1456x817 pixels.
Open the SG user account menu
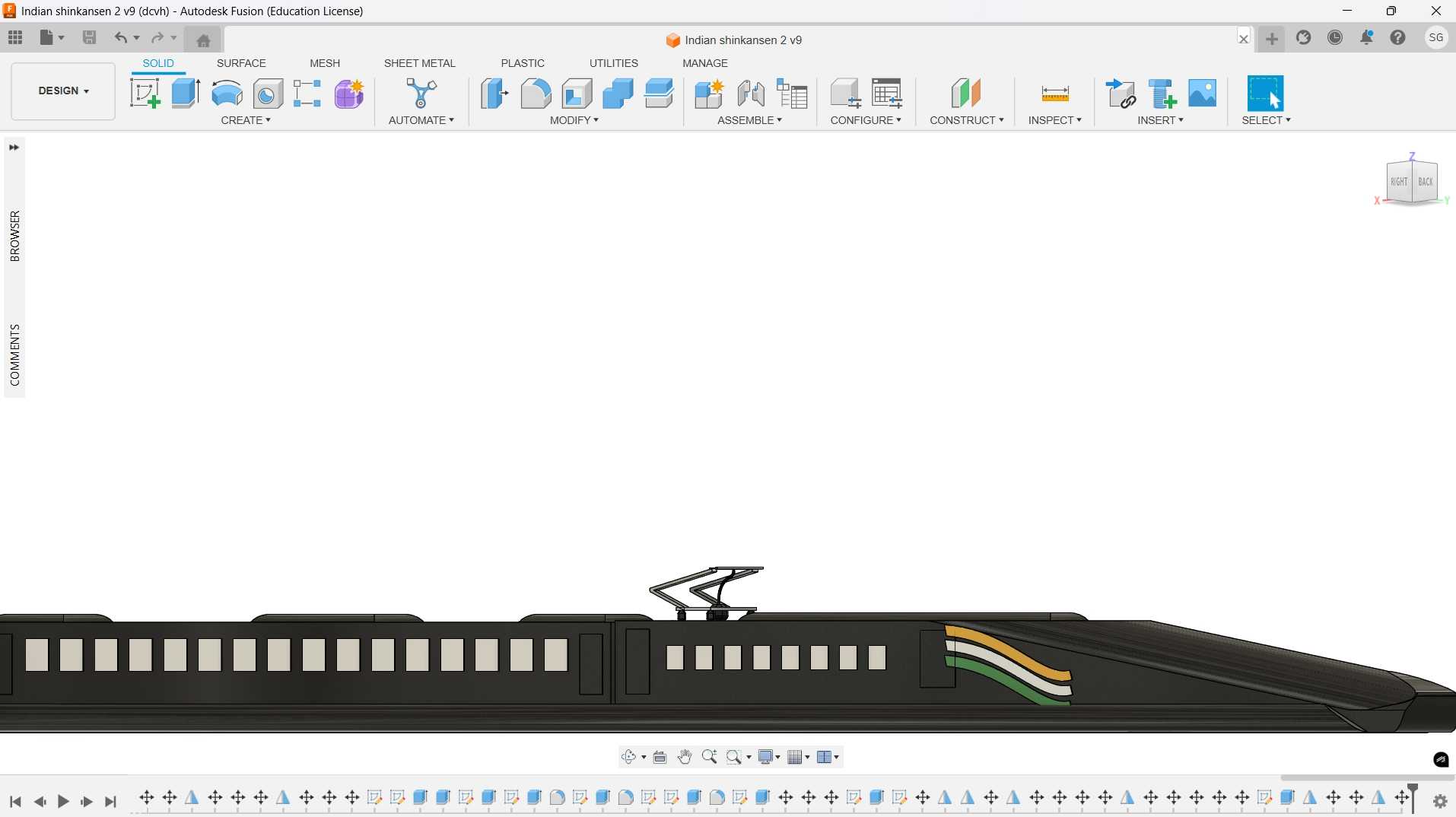[1436, 37]
